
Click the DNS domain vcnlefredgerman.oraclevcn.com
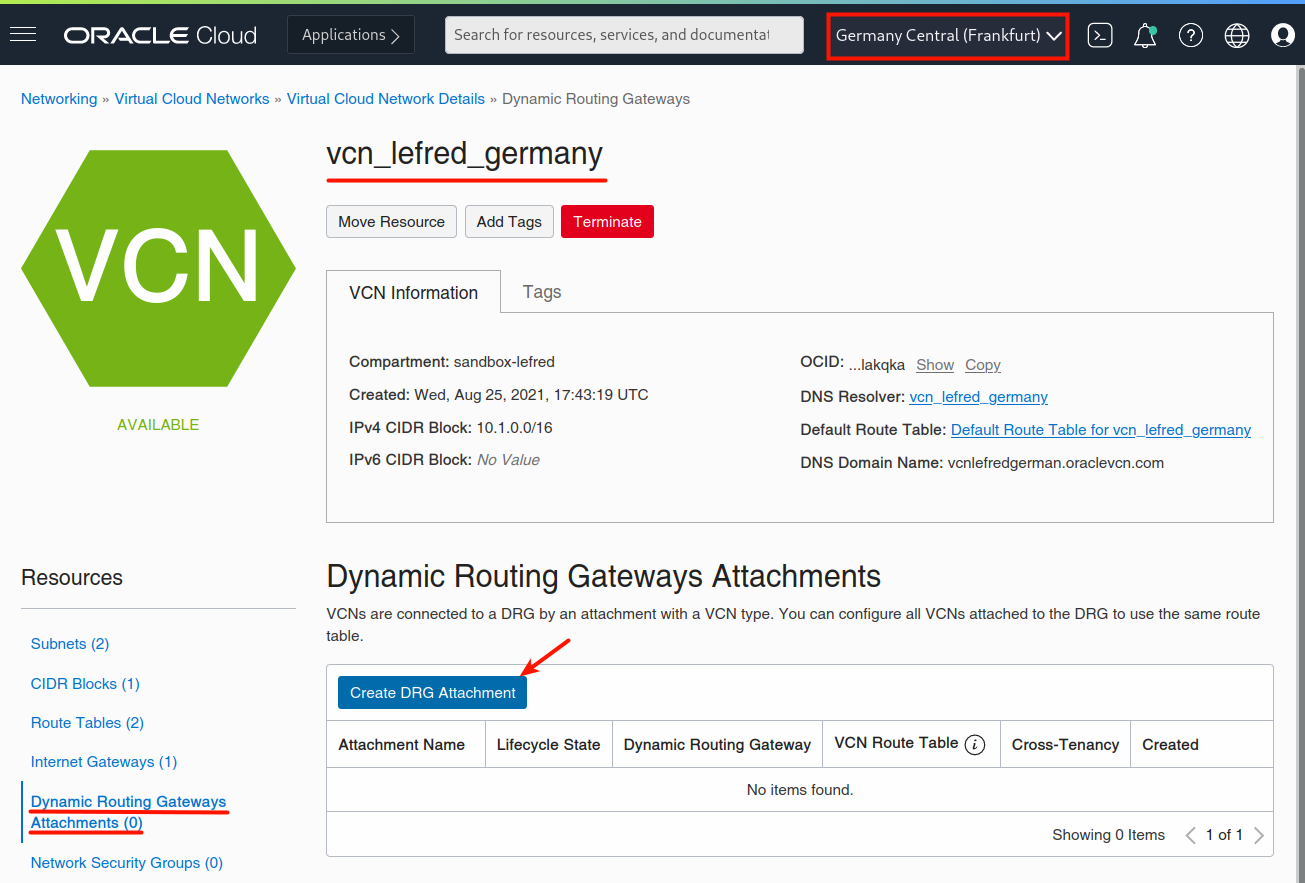coord(1056,463)
